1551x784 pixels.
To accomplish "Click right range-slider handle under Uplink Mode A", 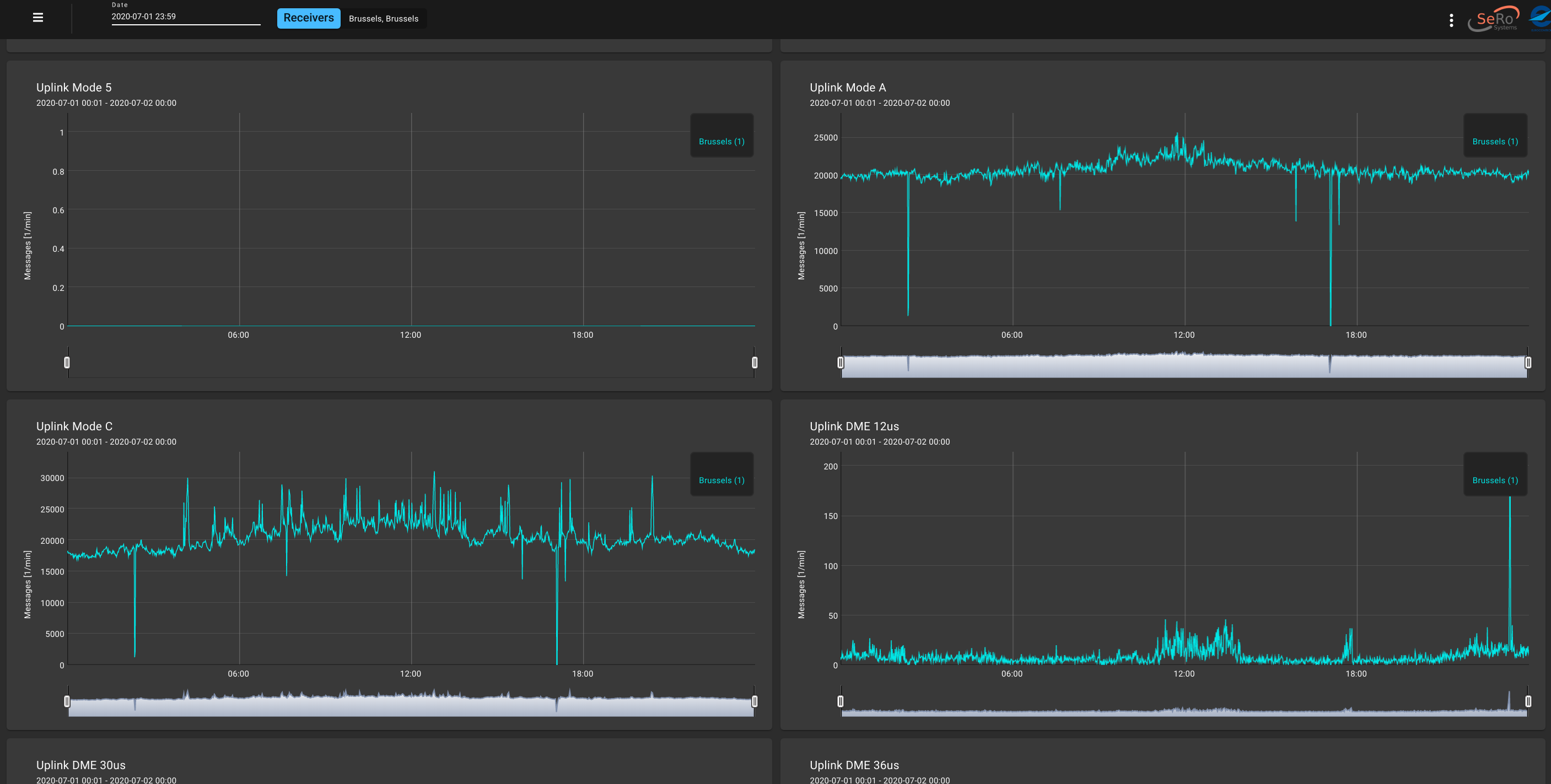I will tap(1528, 363).
